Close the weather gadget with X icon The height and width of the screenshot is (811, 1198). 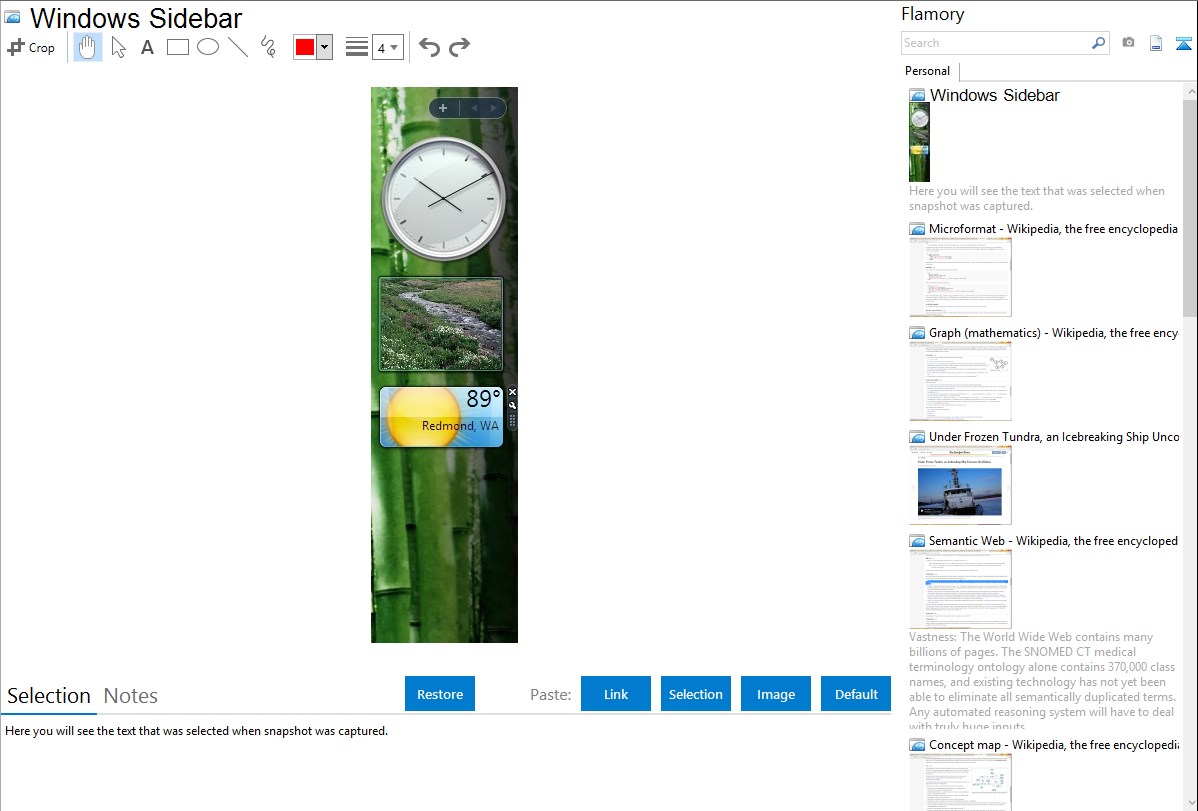(x=512, y=392)
